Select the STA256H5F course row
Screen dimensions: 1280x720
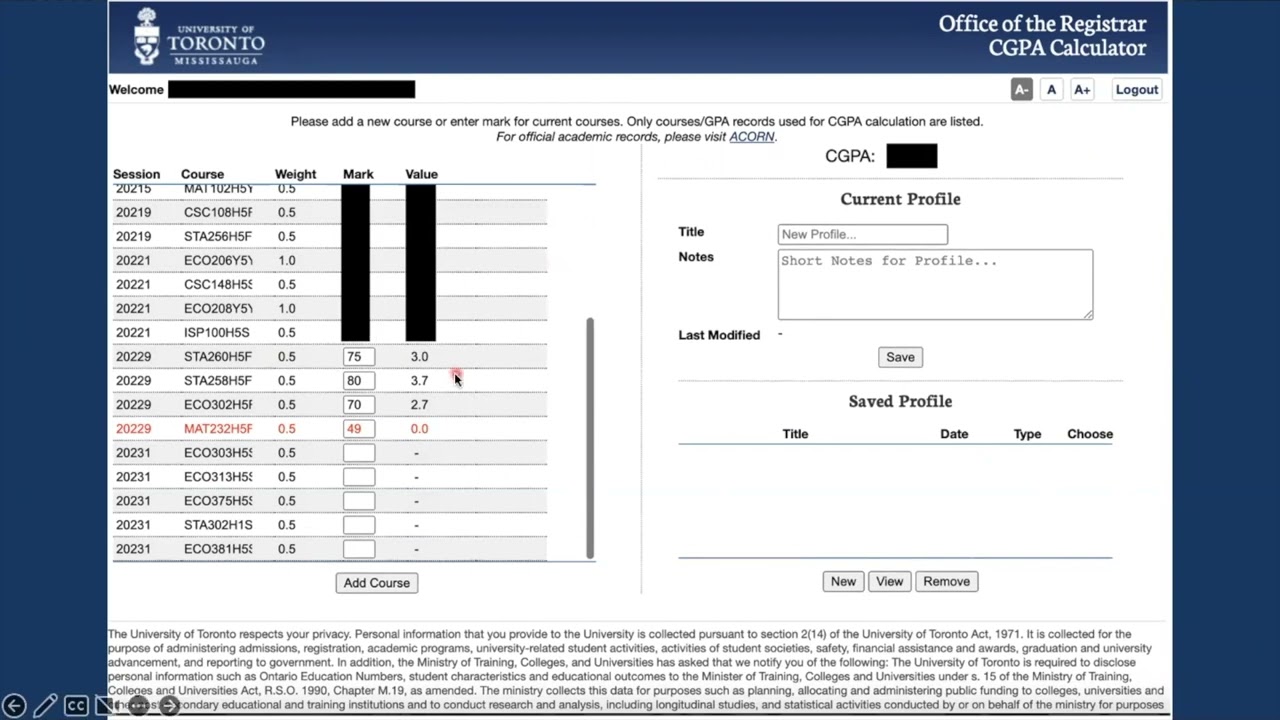pos(330,236)
